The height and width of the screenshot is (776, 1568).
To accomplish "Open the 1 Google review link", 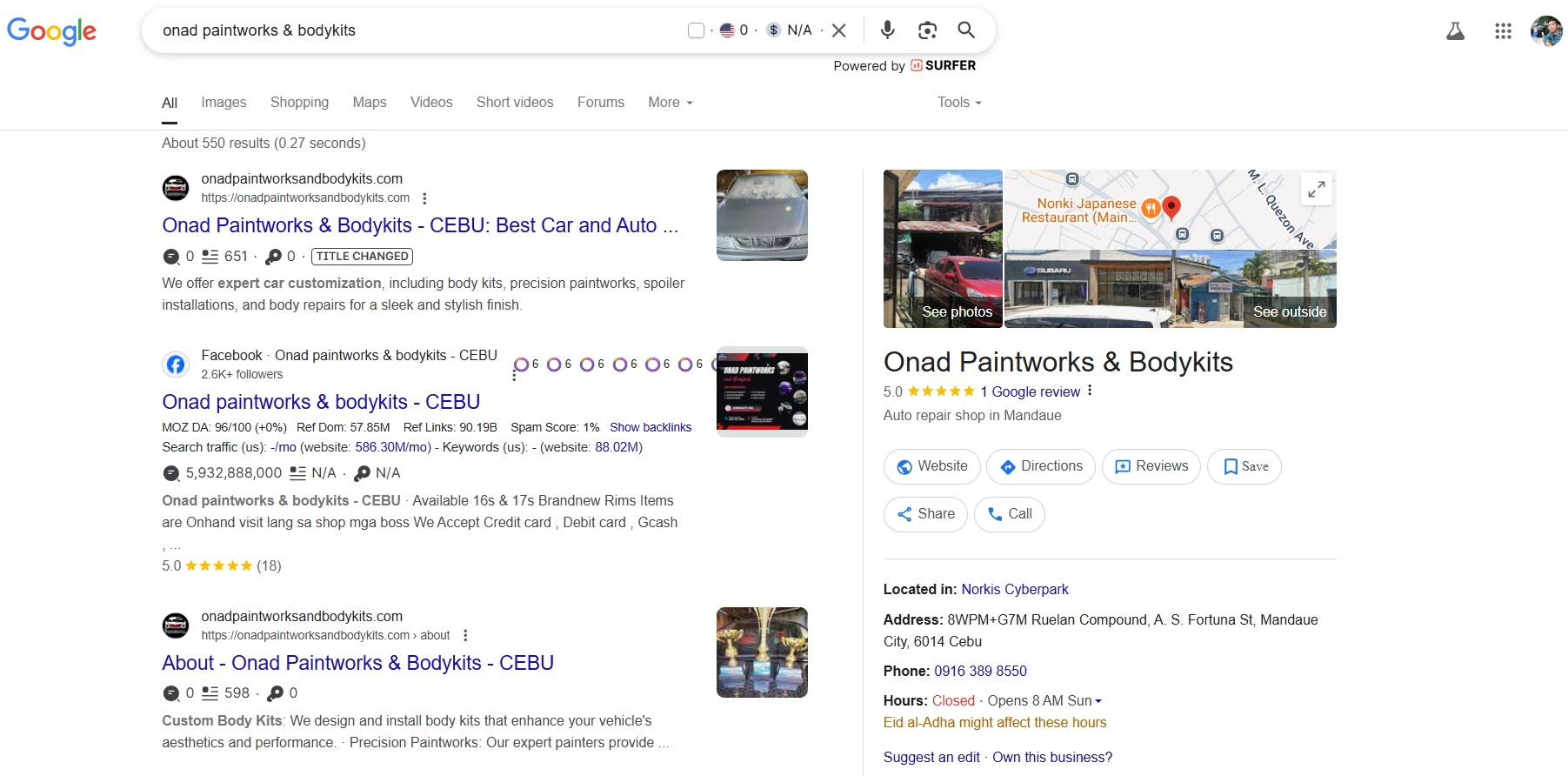I will [1031, 391].
